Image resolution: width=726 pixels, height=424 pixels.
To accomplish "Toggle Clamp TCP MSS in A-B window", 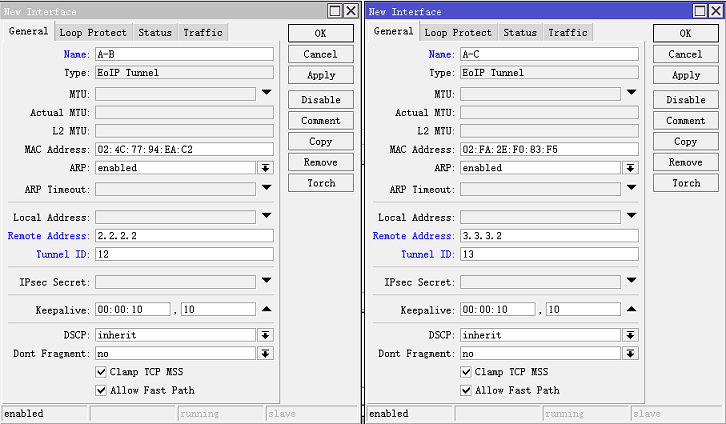I will [102, 372].
